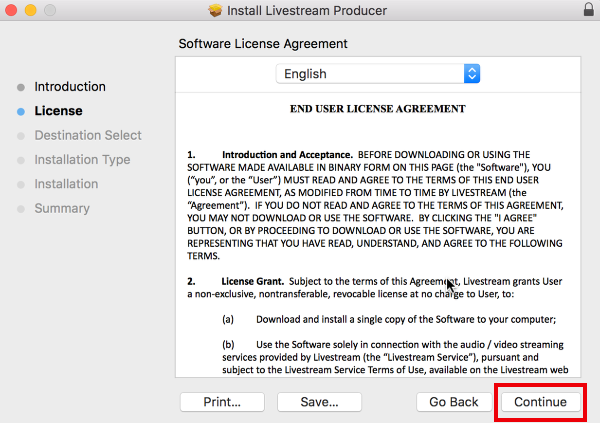
Task: Click the 'Introduction and Acceptance.' bold text
Action: pyautogui.click(x=287, y=155)
